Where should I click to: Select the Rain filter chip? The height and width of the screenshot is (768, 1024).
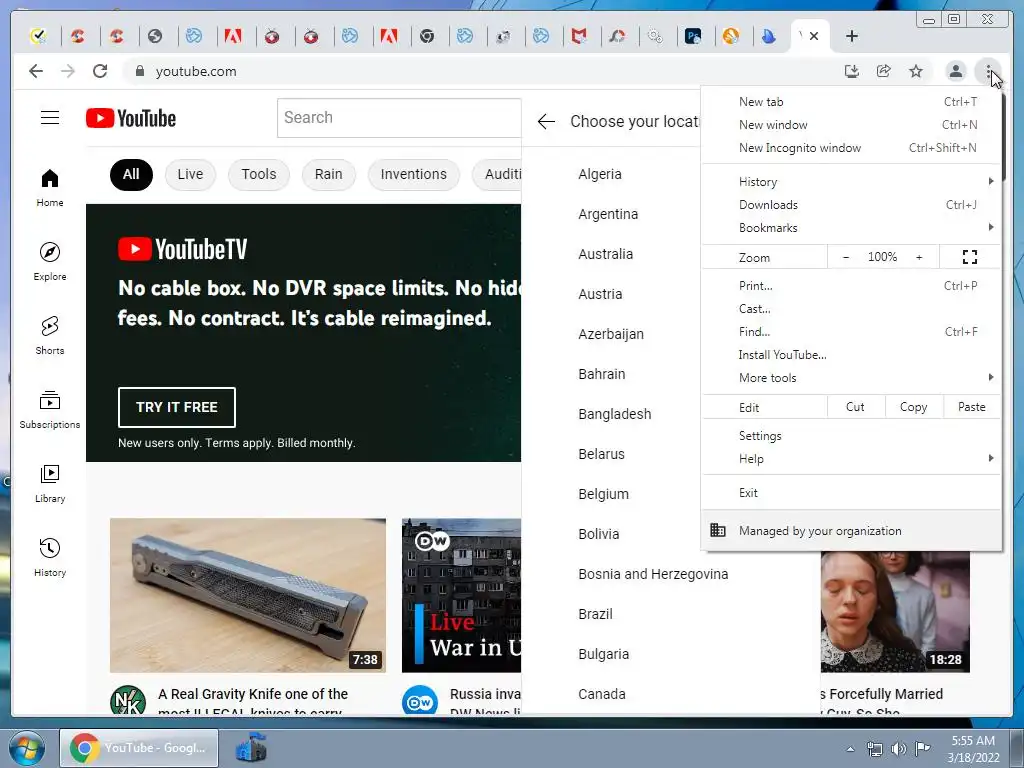coord(328,174)
